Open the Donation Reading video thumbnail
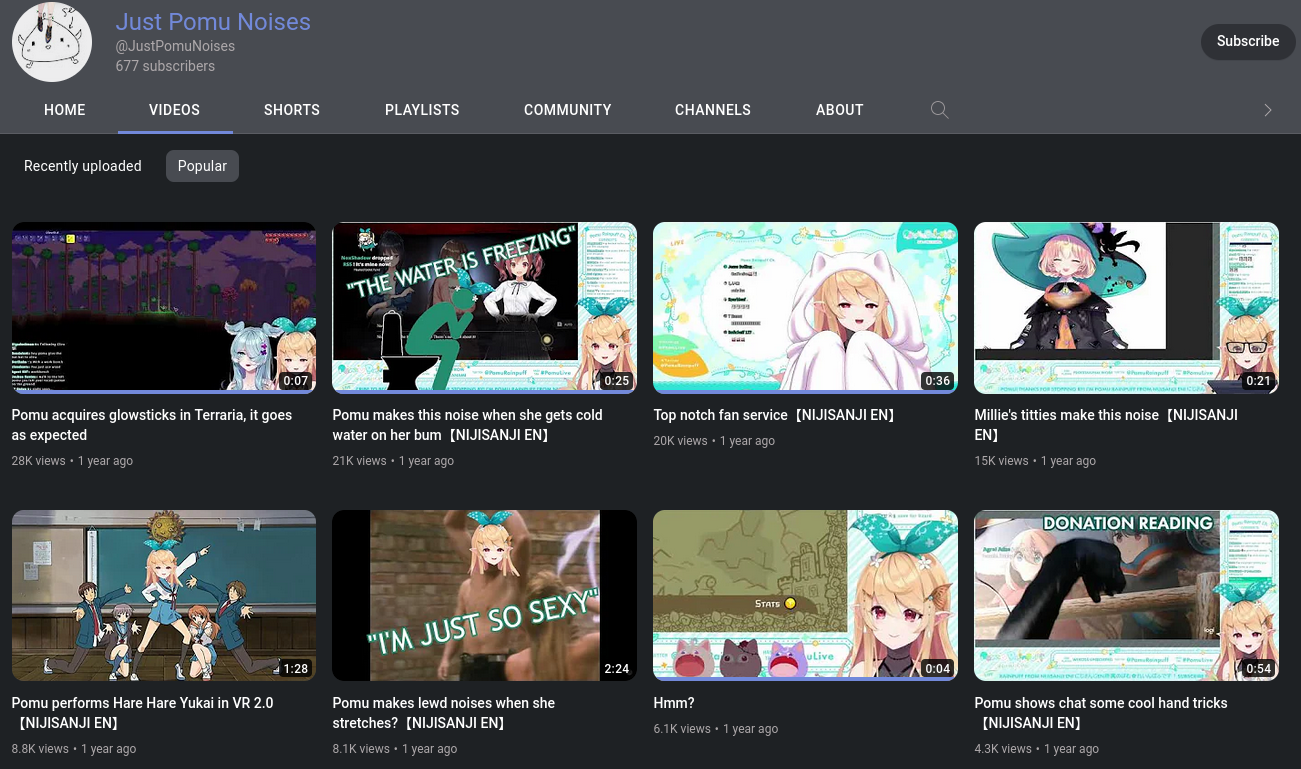The width and height of the screenshot is (1301, 769). (x=1127, y=596)
